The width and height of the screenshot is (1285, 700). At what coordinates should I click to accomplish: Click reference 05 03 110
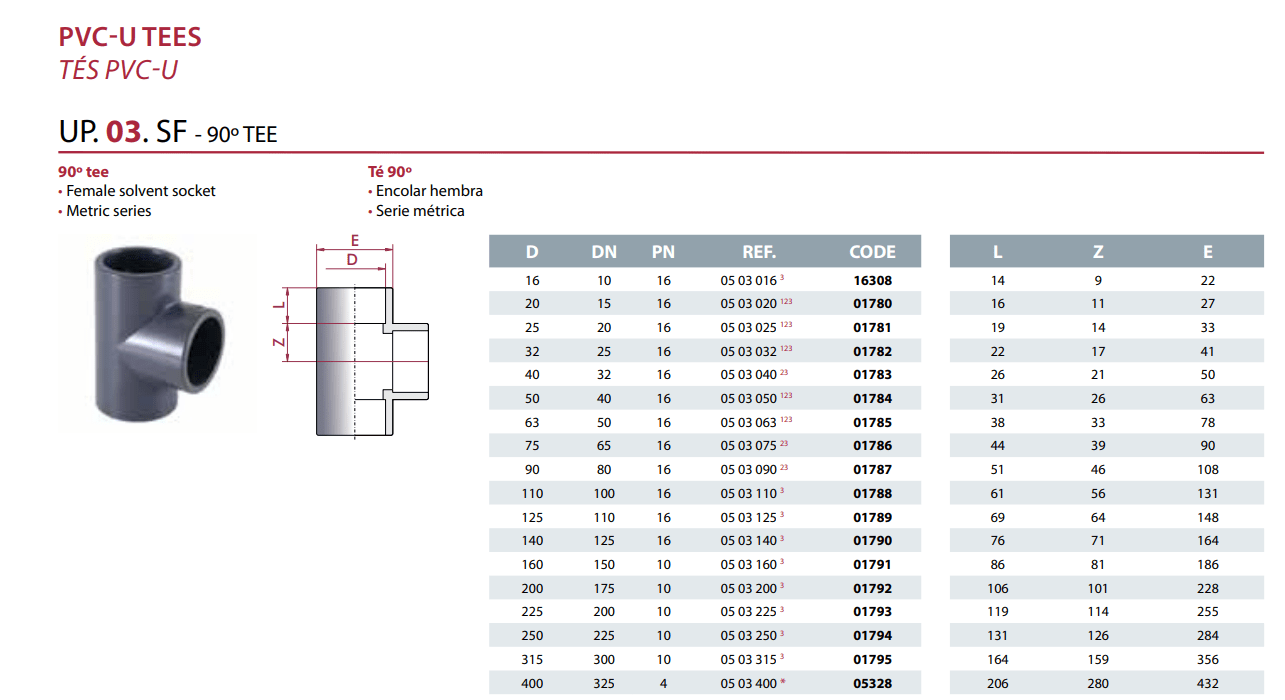click(x=749, y=494)
